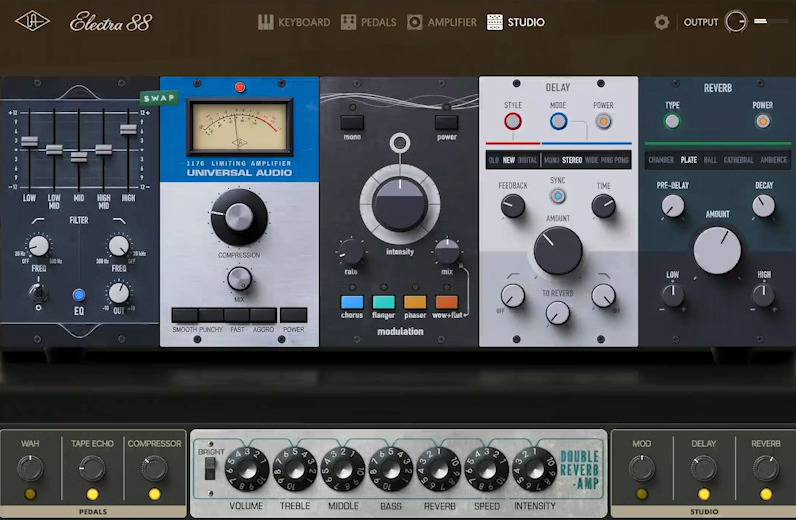
Task: Click the delay MODE selector button
Action: pyautogui.click(x=558, y=121)
